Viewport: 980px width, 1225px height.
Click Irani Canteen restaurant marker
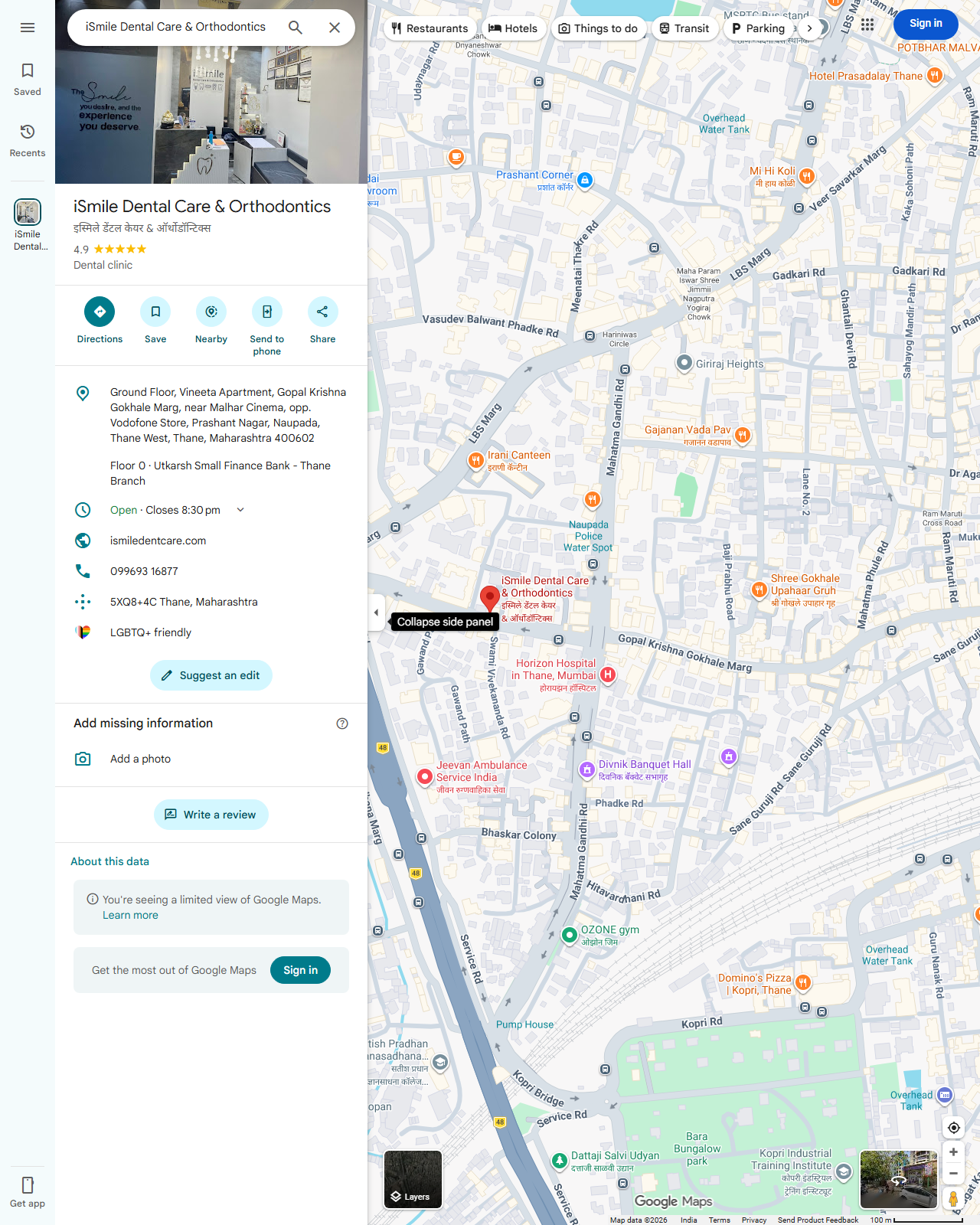(475, 460)
